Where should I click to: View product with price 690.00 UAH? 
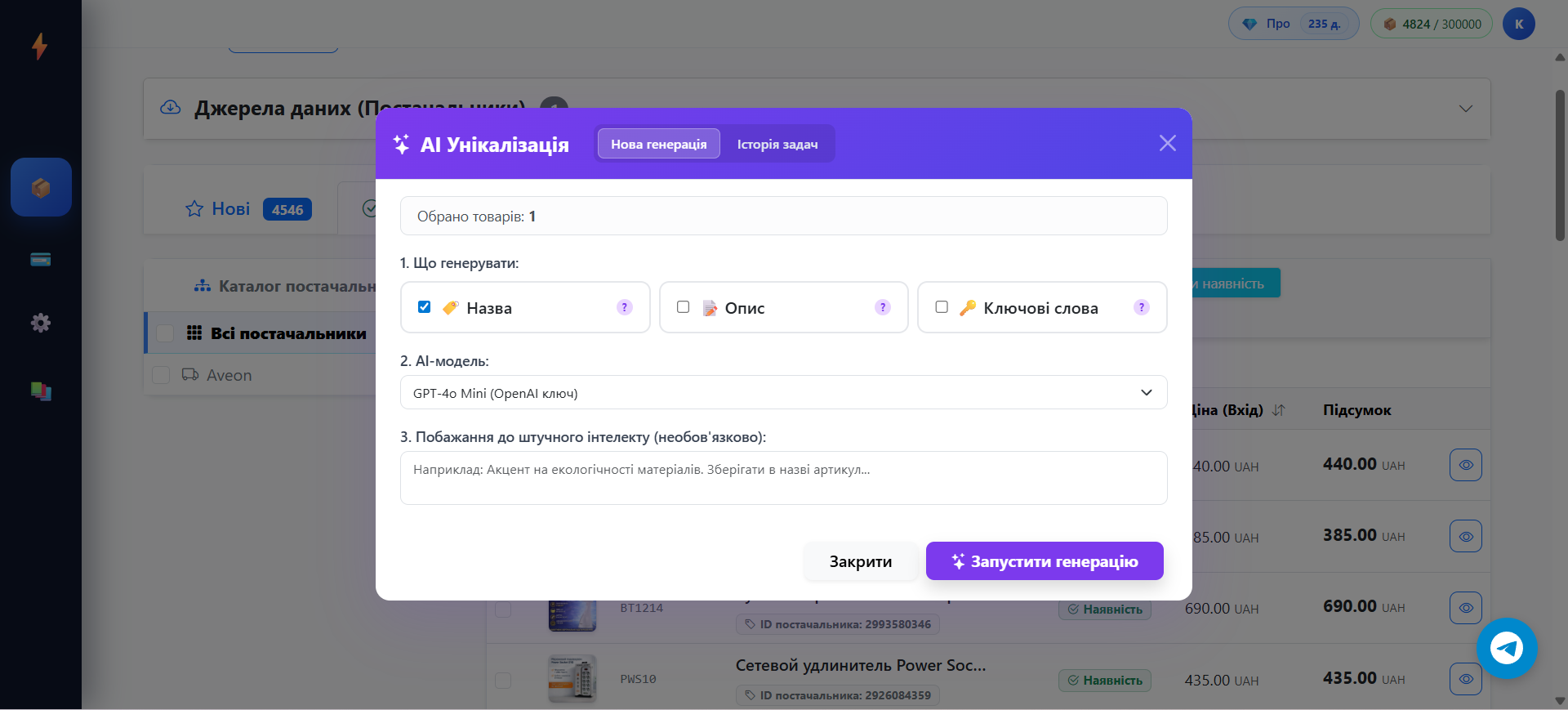1466,608
